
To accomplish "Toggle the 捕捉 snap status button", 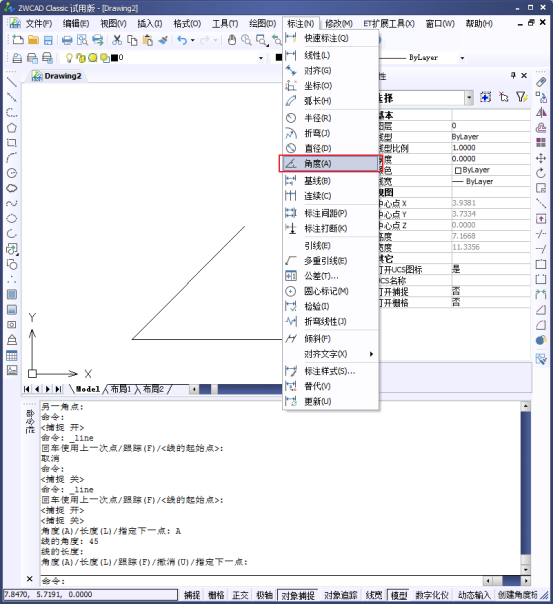I will point(192,595).
